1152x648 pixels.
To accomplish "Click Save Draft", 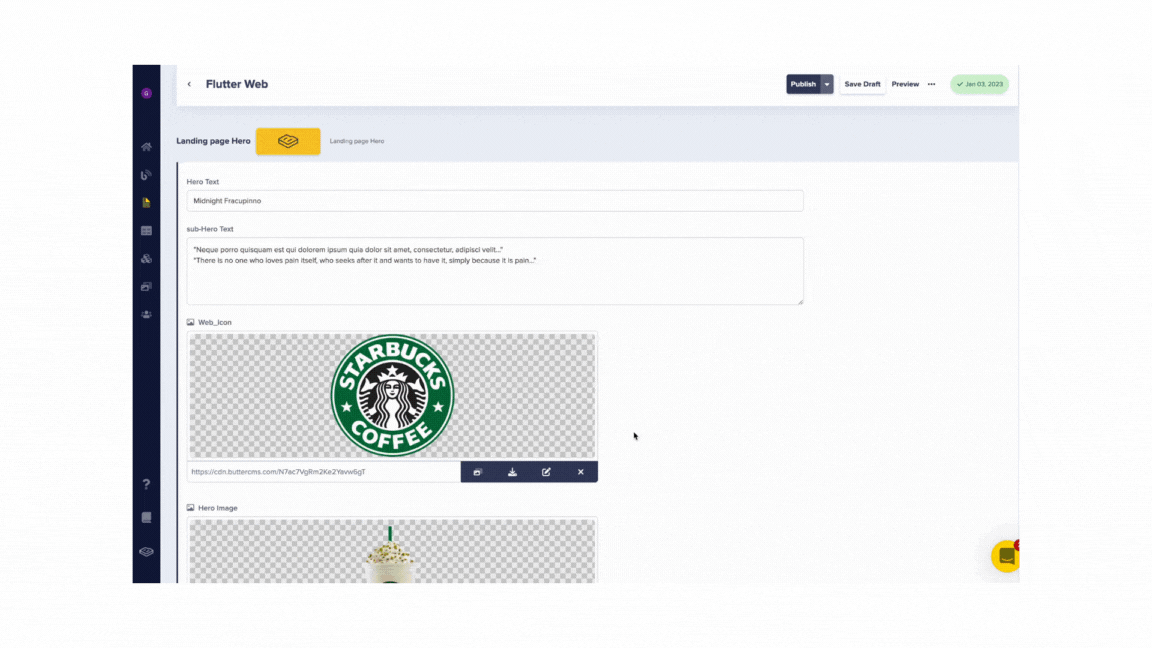I will point(862,84).
